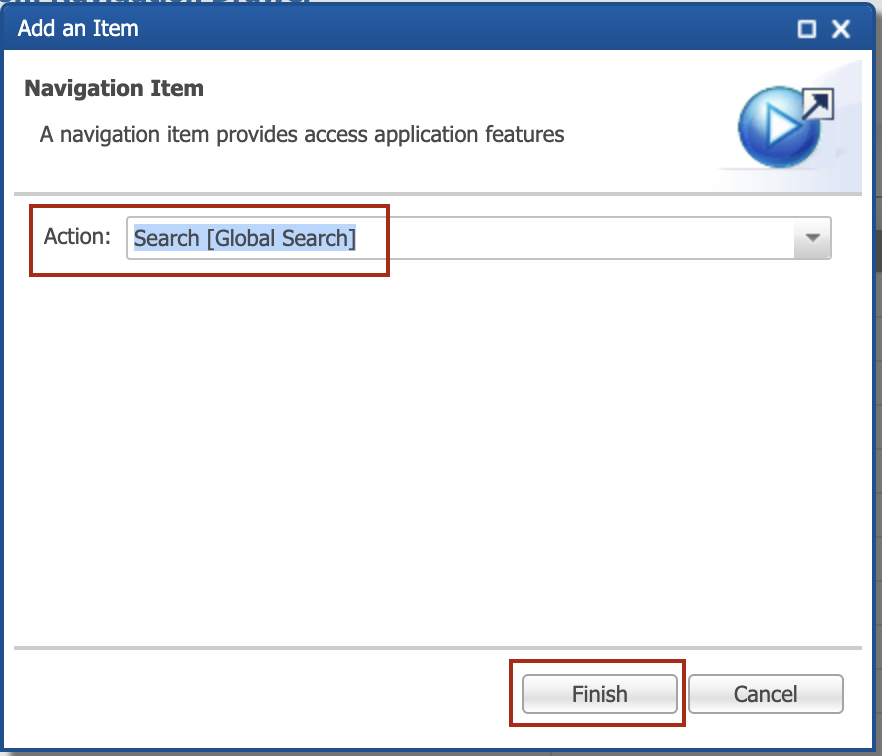Close the Add an Item dialog
The width and height of the screenshot is (882, 756).
click(841, 29)
